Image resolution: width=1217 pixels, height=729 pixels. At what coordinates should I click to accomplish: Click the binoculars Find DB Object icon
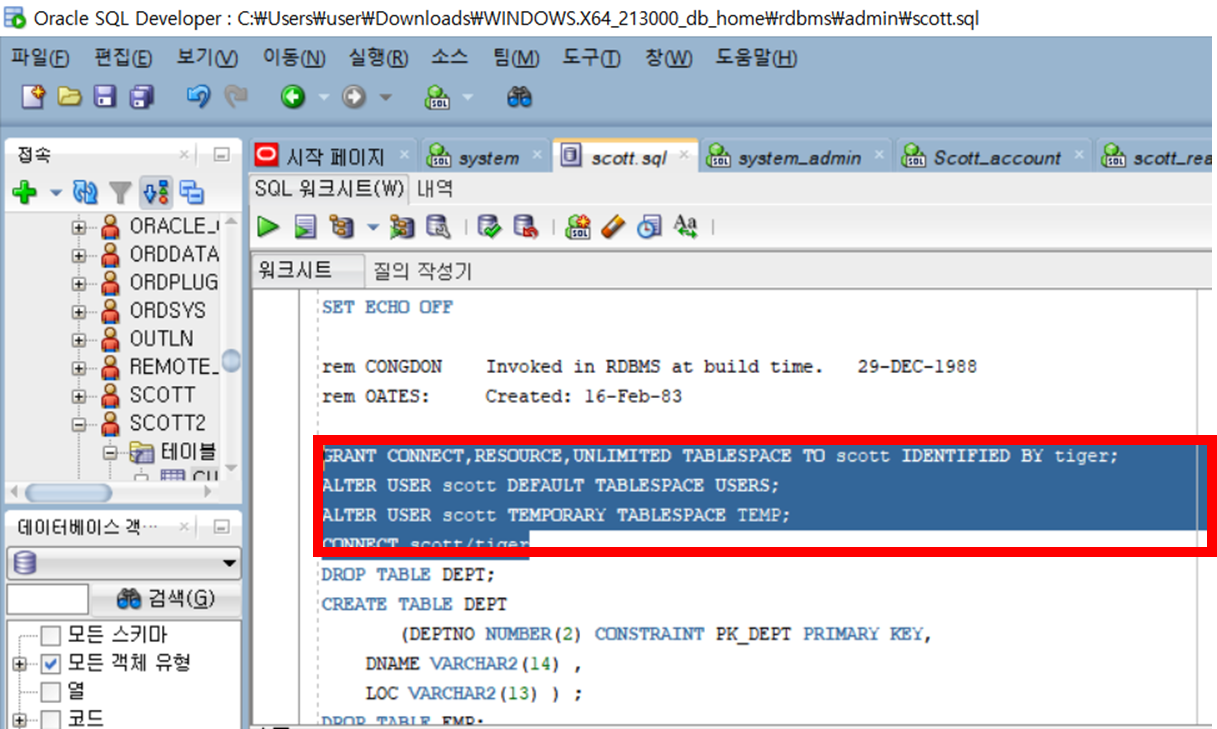tap(519, 97)
